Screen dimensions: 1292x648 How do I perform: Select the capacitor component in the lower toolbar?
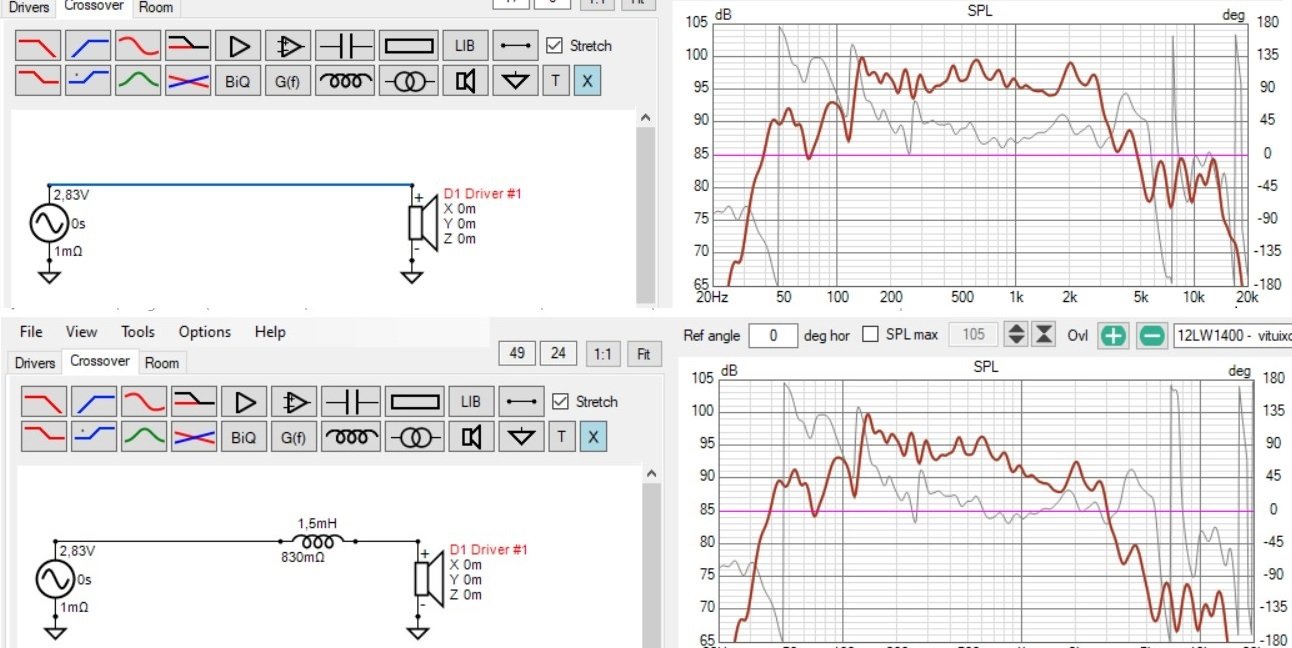coord(349,402)
